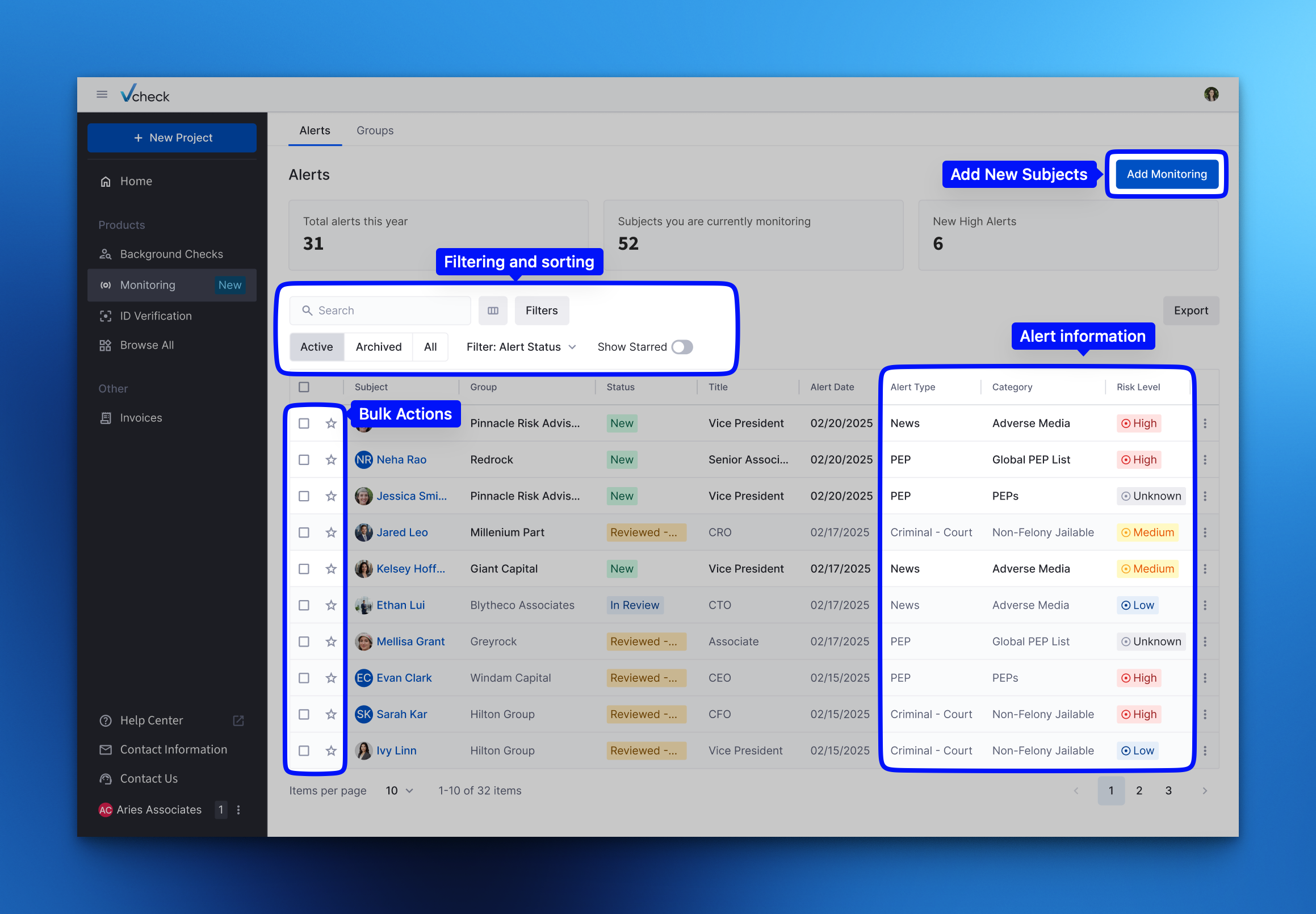Select the Archived filter tab
Screen dimensions: 1316x914
(x=378, y=347)
